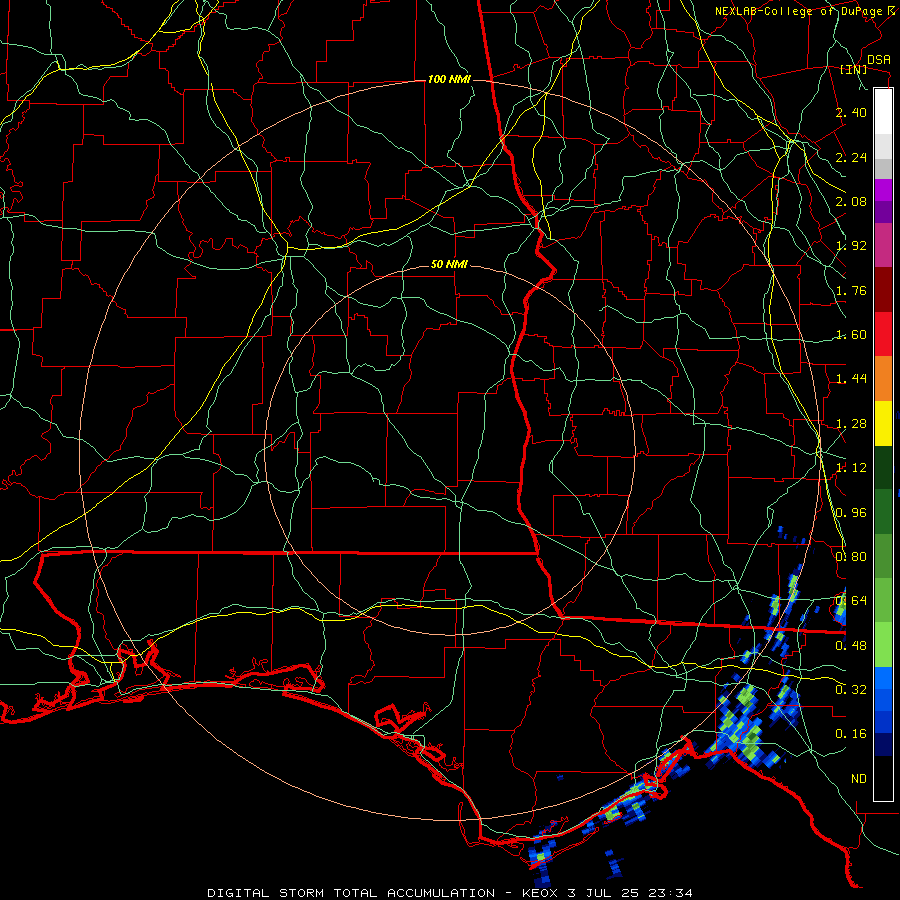Click the 0.16 legend value
This screenshot has height=900, width=900.
point(851,734)
